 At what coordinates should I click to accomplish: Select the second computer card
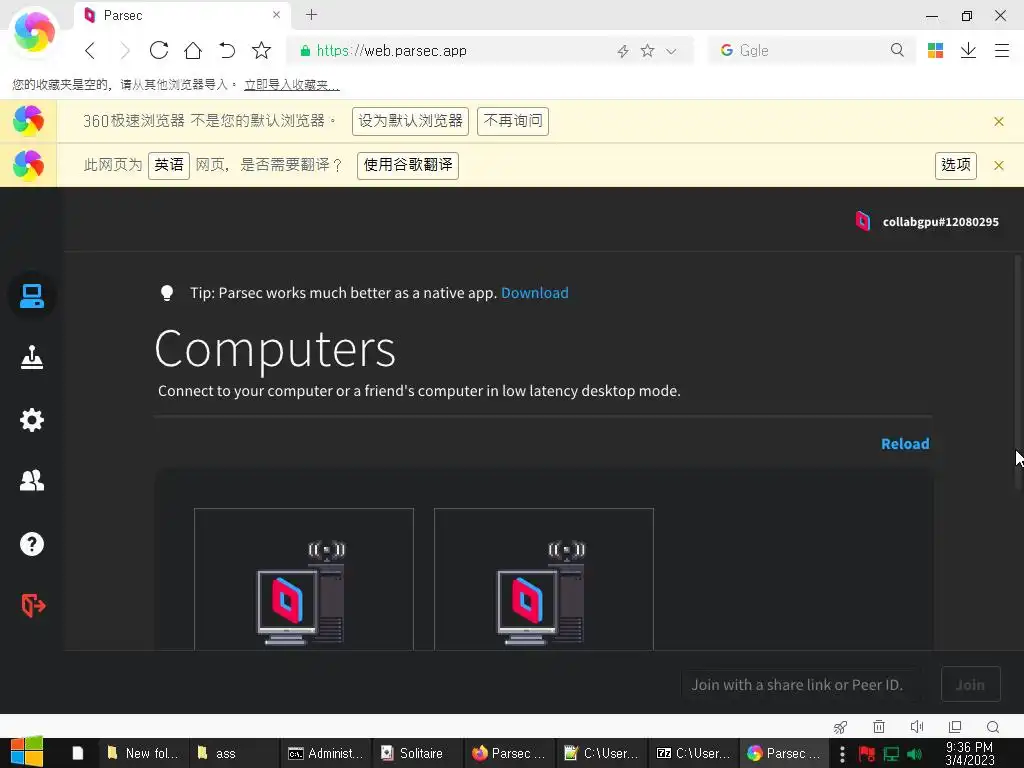pyautogui.click(x=543, y=579)
